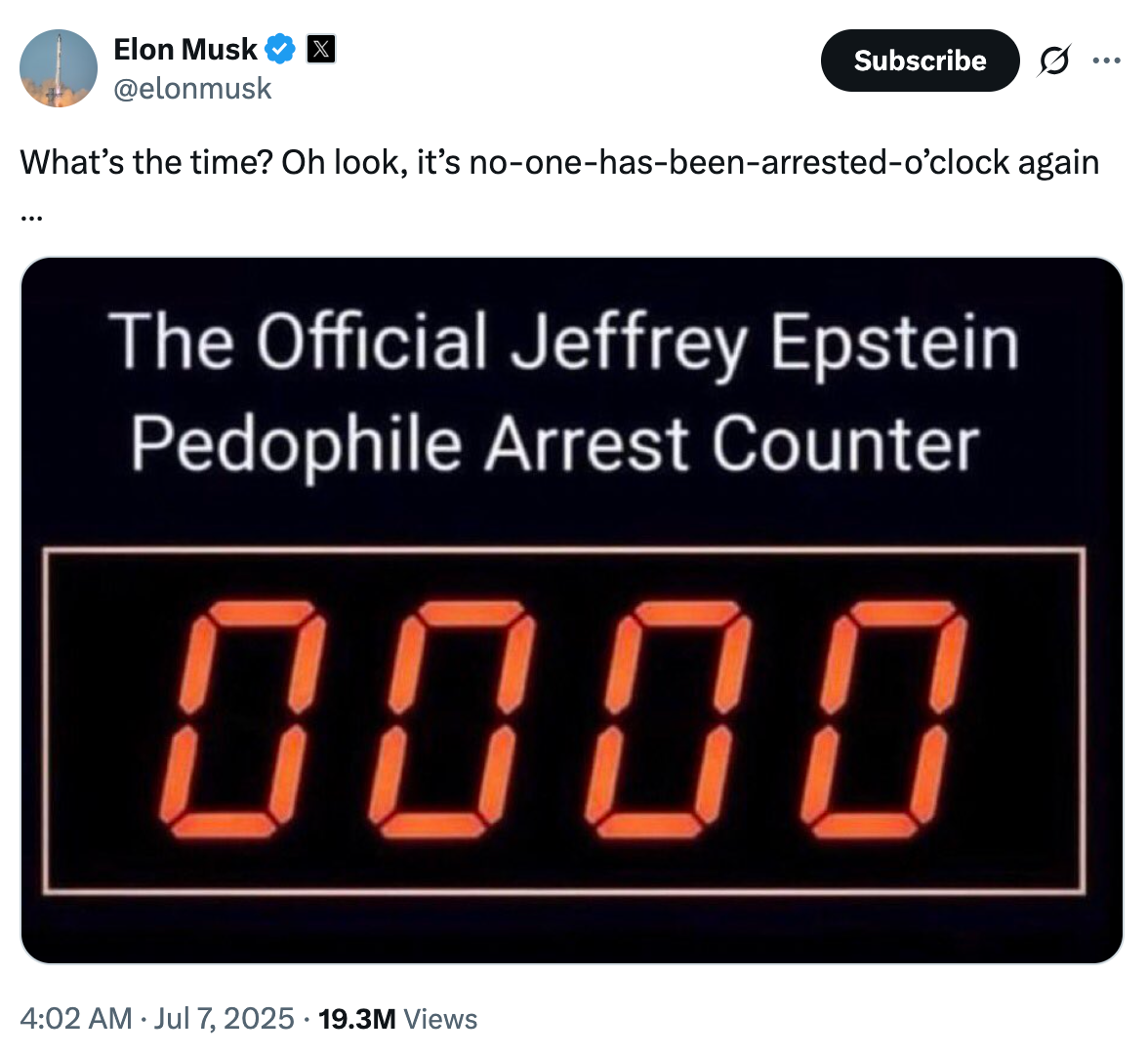Click the Elon Musk display name
The width and height of the screenshot is (1148, 1056).
click(x=185, y=49)
